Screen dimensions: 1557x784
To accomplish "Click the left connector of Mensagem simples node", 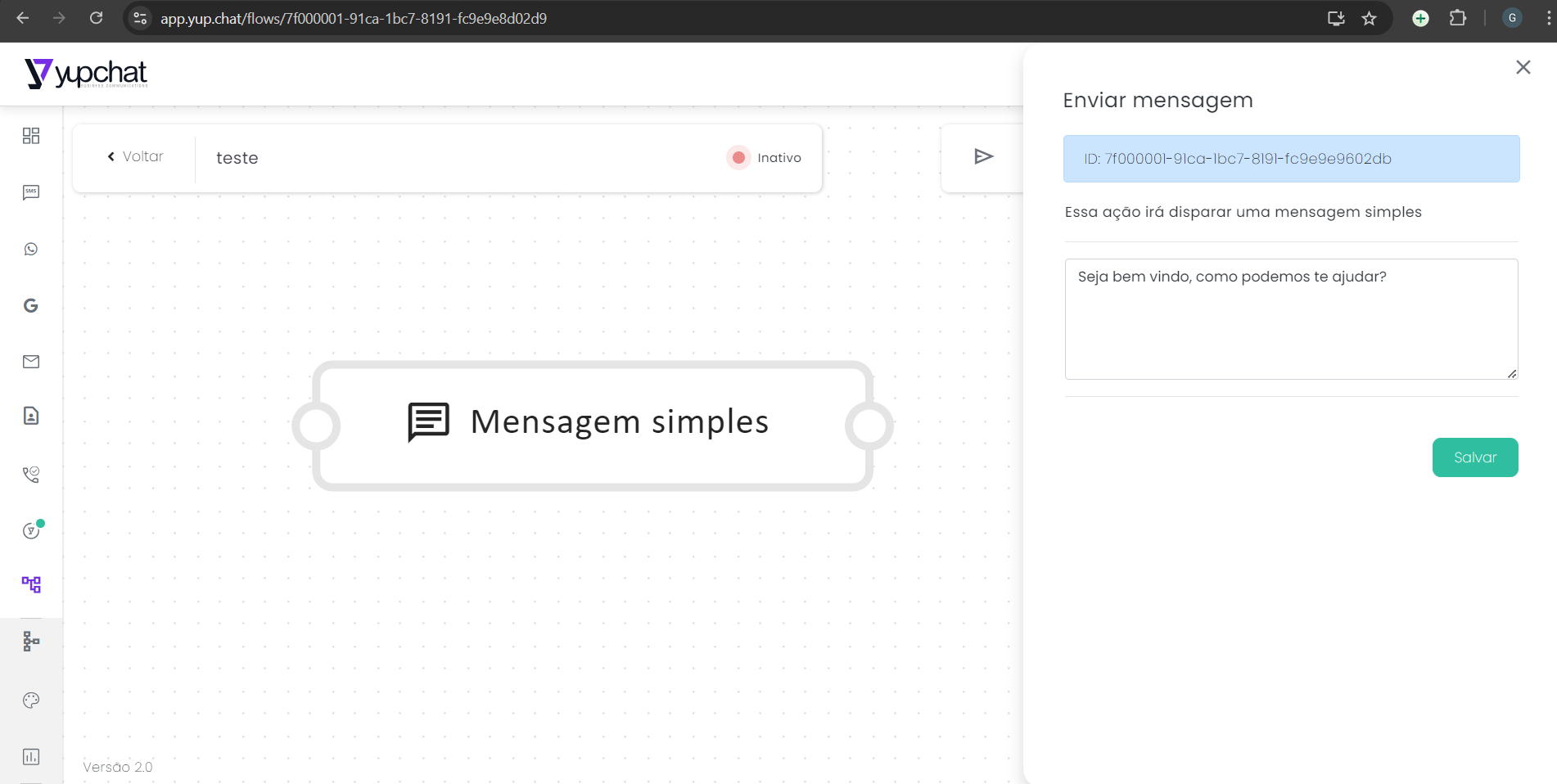I will click(316, 426).
